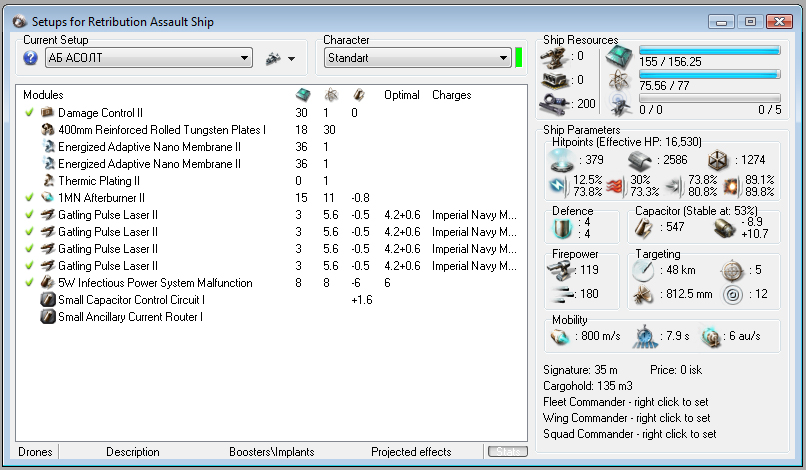Click the Cargohold: 135 m3 label
Image resolution: width=806 pixels, height=470 pixels.
588,385
